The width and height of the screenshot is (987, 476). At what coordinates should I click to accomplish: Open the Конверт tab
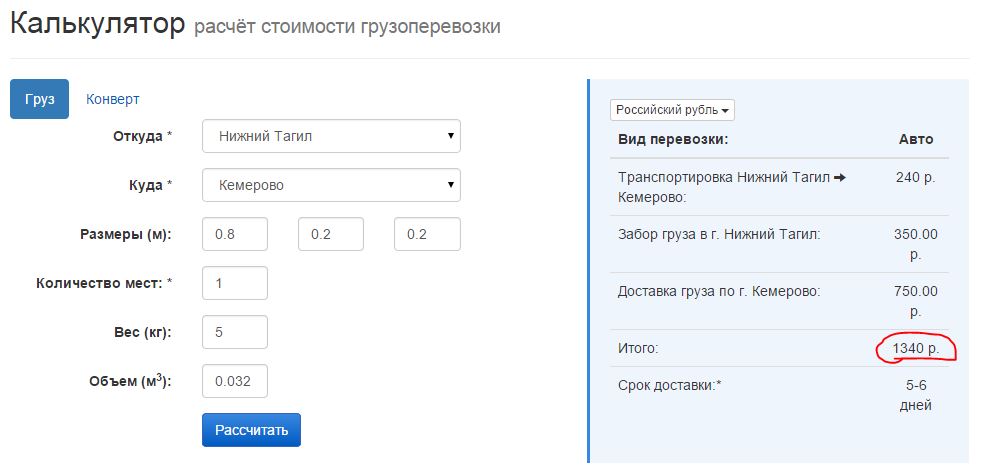(x=112, y=99)
